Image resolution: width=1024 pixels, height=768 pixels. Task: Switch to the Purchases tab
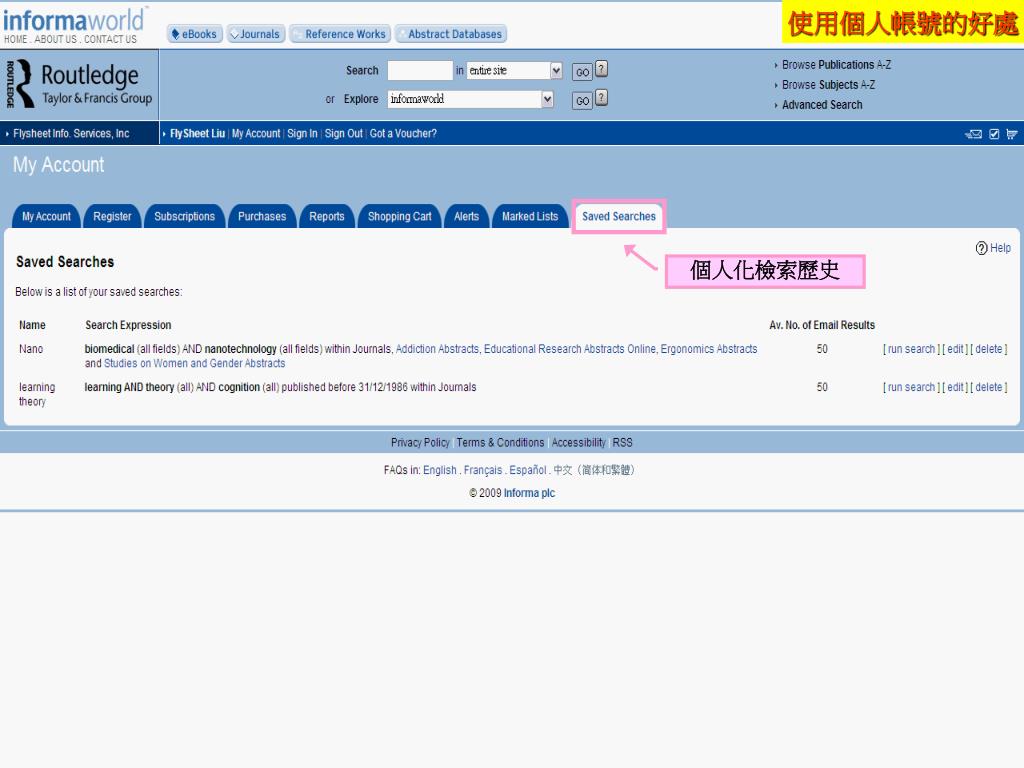(x=262, y=216)
